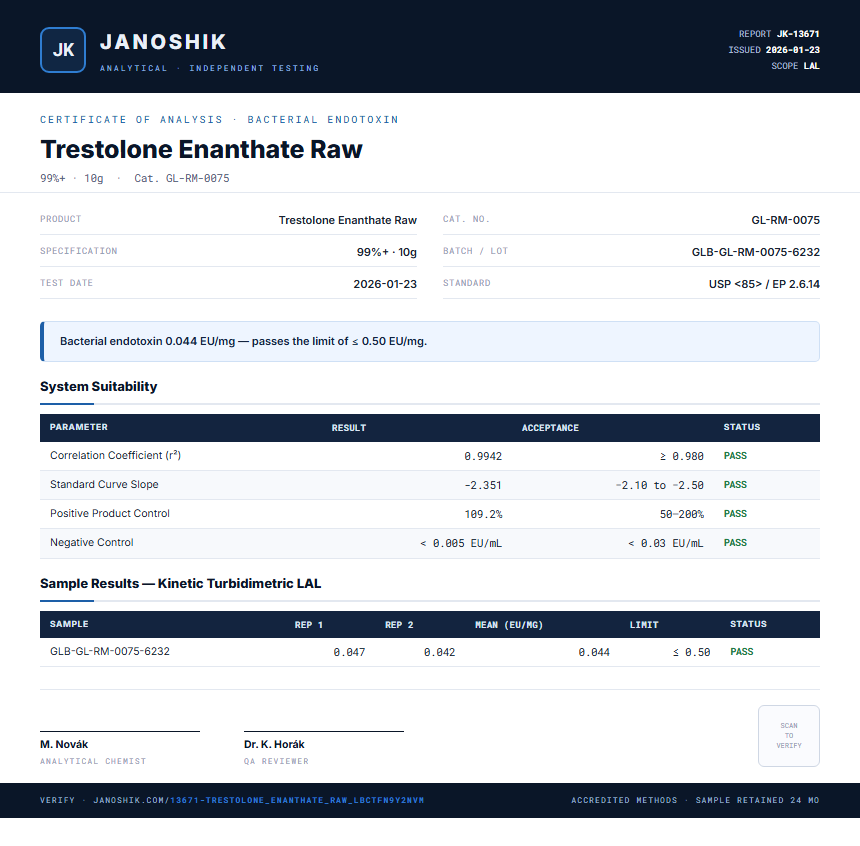Click PASS in the Correlation Coefficient row
This screenshot has height=846, width=860.
[x=735, y=455]
